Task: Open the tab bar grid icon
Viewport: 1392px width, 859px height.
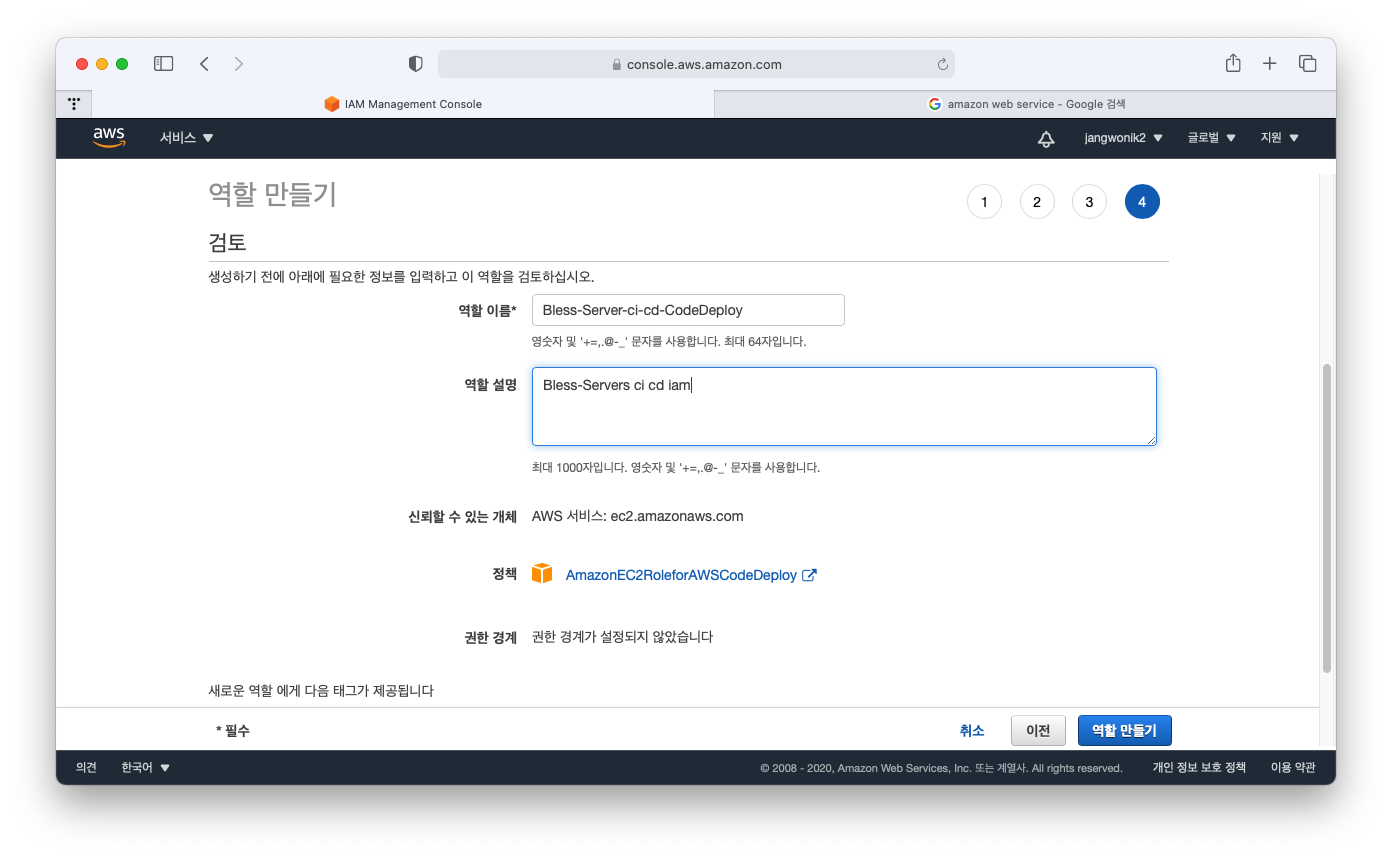Action: tap(74, 104)
